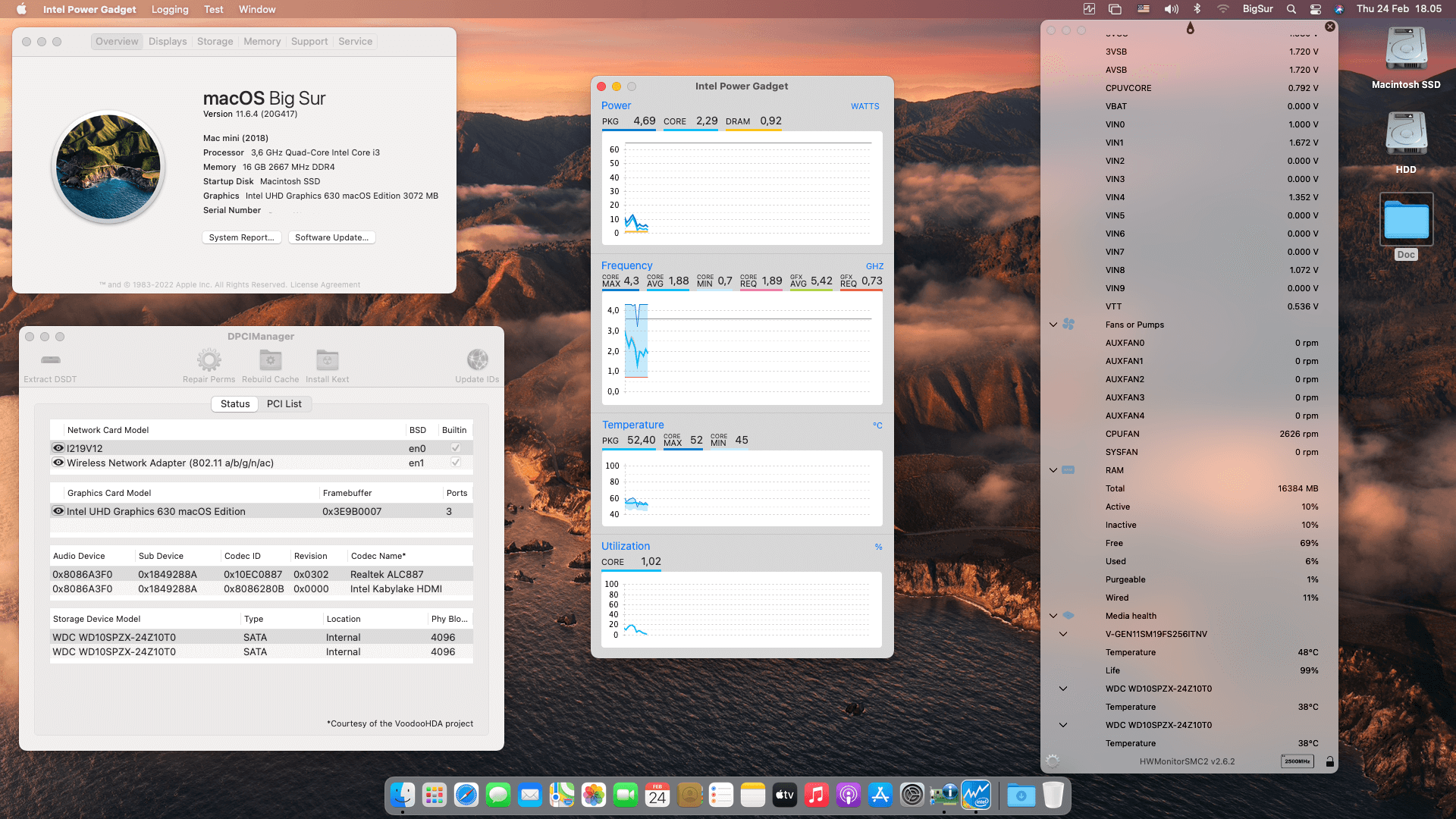Click eye icon beside Wireless Network Adapter
Screen dimensions: 1456x819
coord(58,462)
